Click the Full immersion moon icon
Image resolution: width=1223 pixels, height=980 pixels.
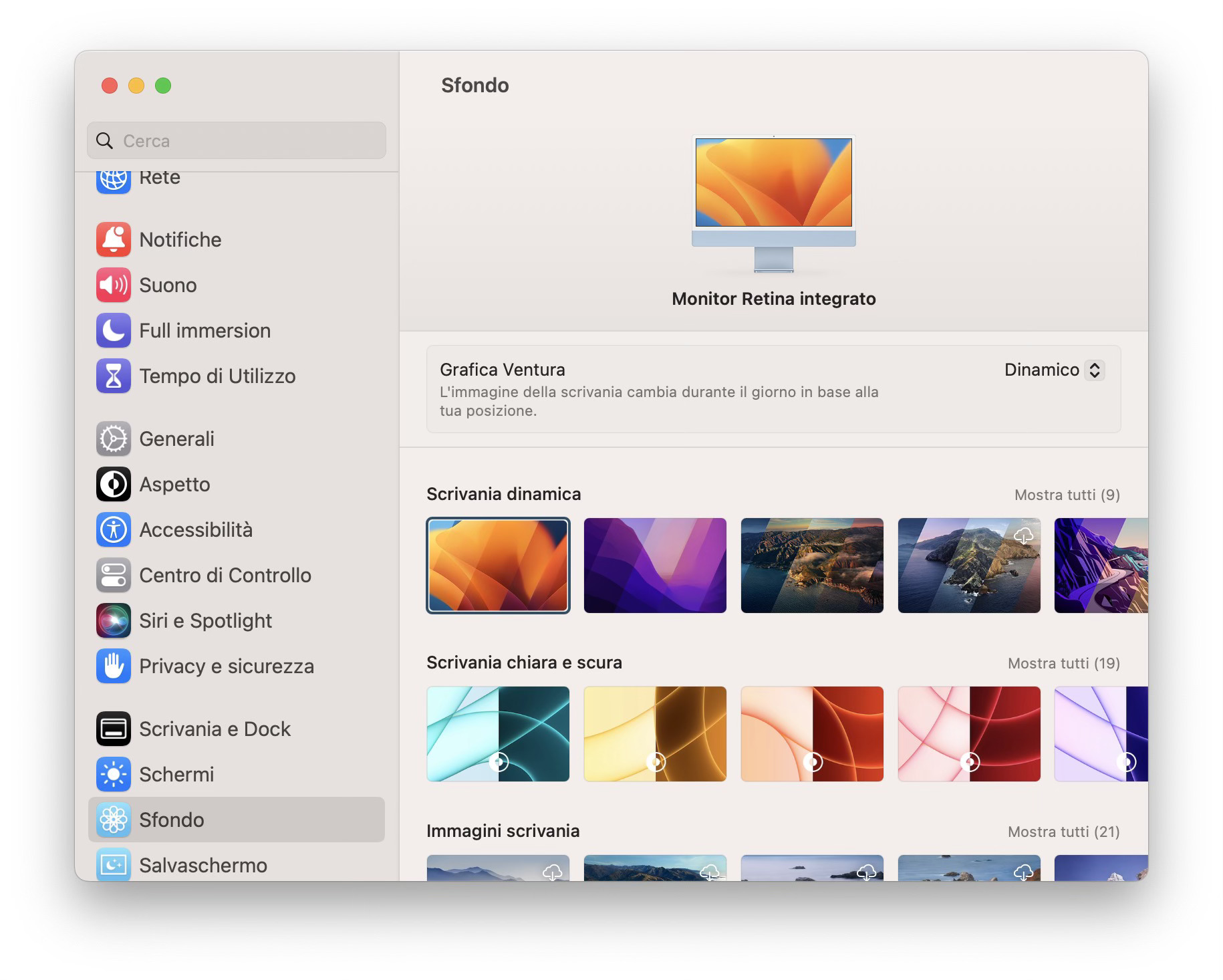tap(113, 330)
